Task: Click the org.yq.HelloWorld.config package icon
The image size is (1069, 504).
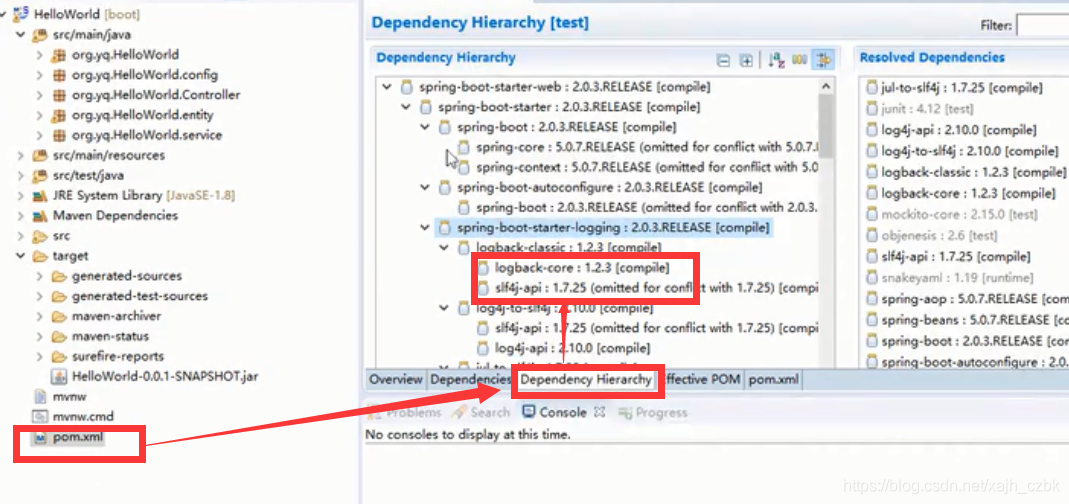Action: [59, 74]
